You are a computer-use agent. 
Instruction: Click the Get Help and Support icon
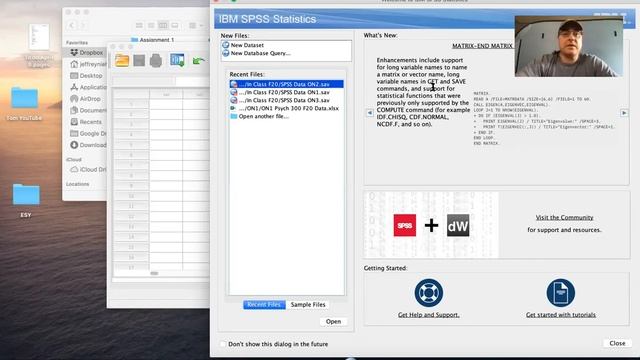[429, 293]
